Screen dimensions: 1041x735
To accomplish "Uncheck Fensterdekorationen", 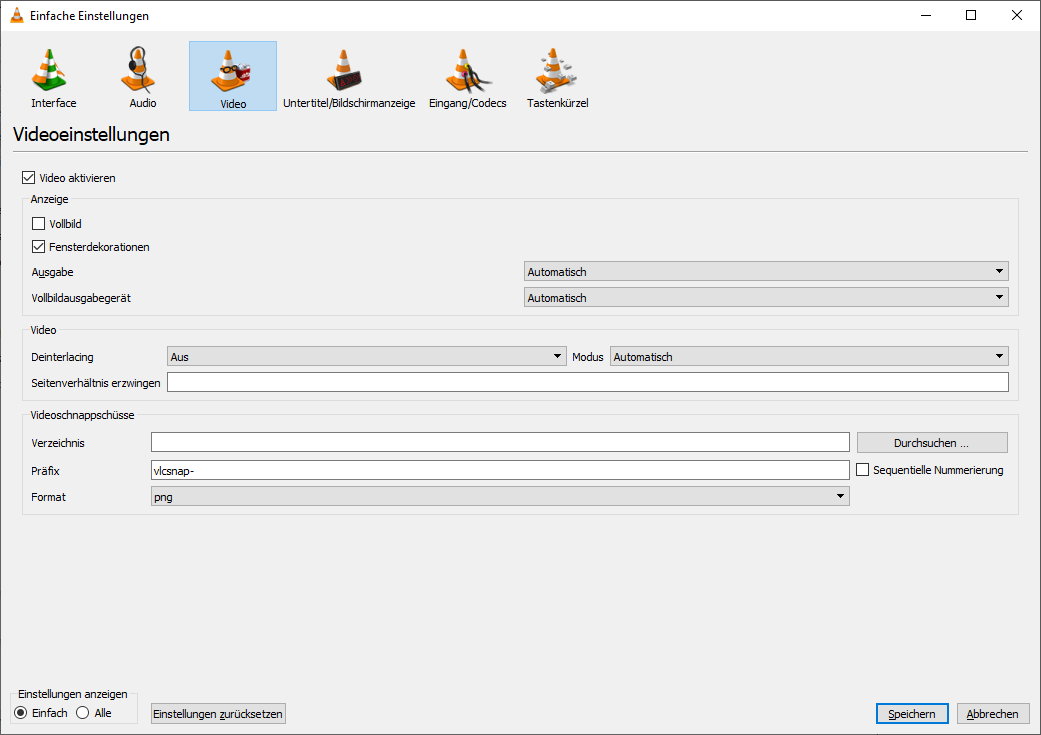I will 40,247.
